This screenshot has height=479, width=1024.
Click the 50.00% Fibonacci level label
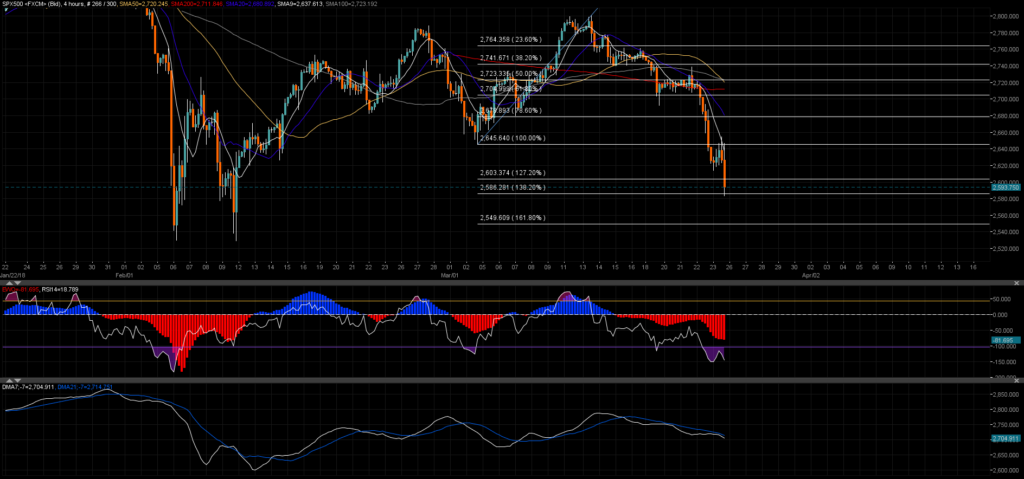pos(511,74)
